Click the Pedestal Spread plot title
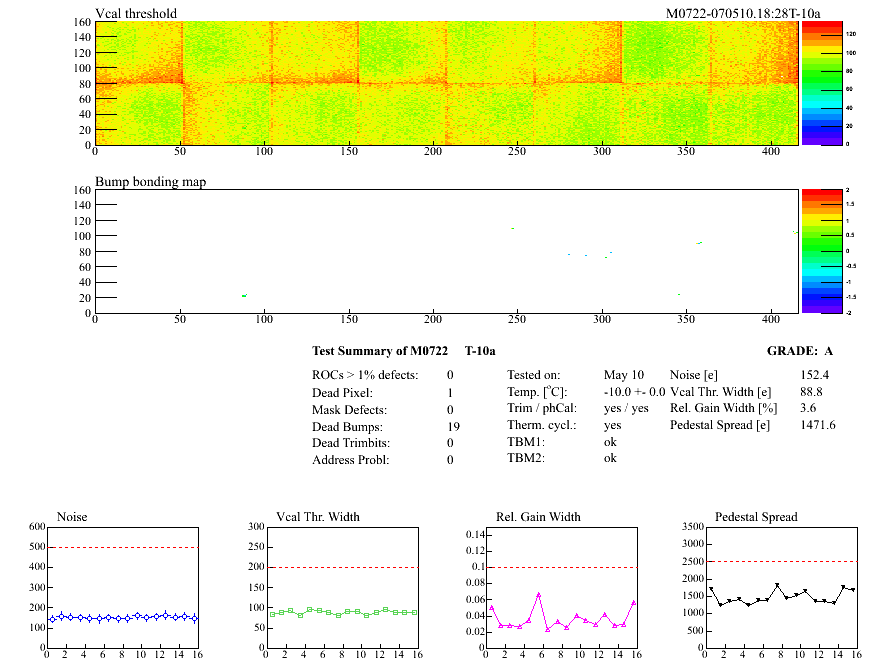The height and width of the screenshot is (672, 896). click(x=756, y=517)
